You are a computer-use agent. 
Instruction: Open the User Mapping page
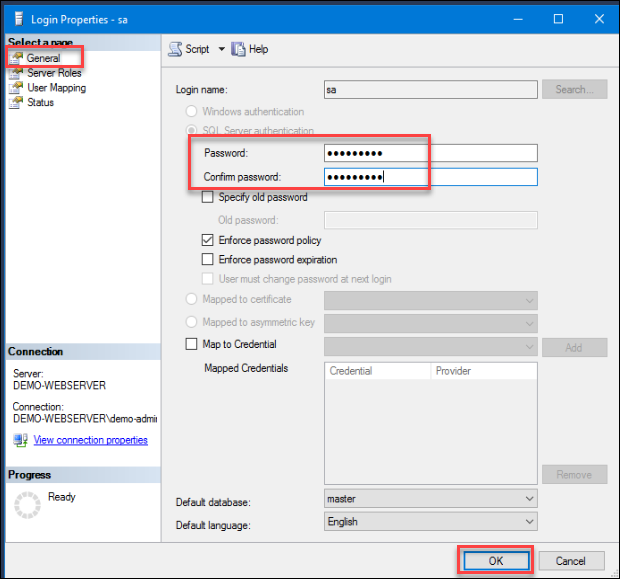coord(57,88)
